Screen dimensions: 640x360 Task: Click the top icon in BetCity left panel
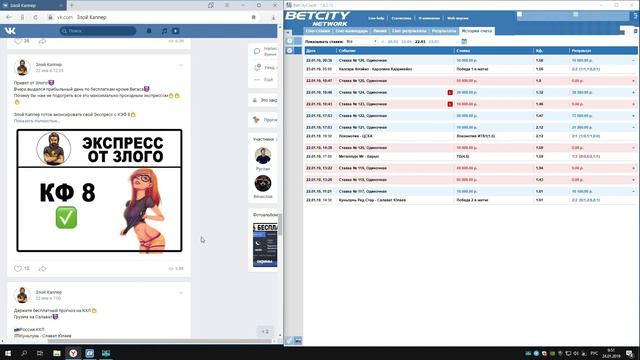click(x=289, y=41)
